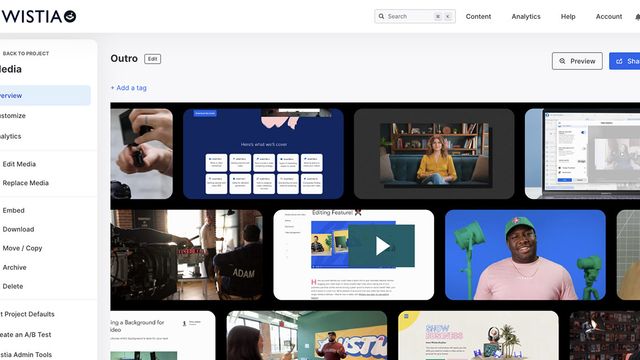Click the Preview button

(x=577, y=61)
